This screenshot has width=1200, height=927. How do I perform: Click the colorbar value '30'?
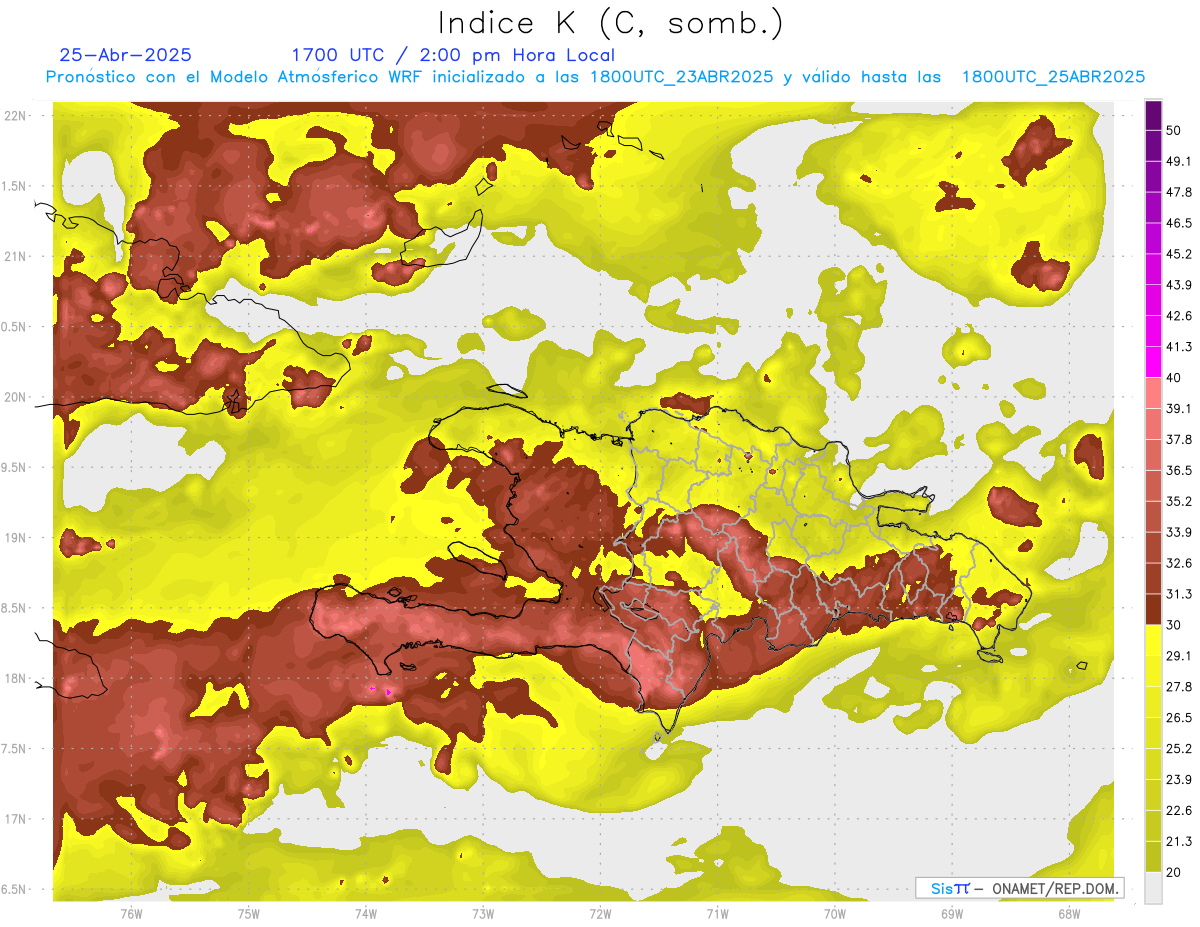[1175, 625]
